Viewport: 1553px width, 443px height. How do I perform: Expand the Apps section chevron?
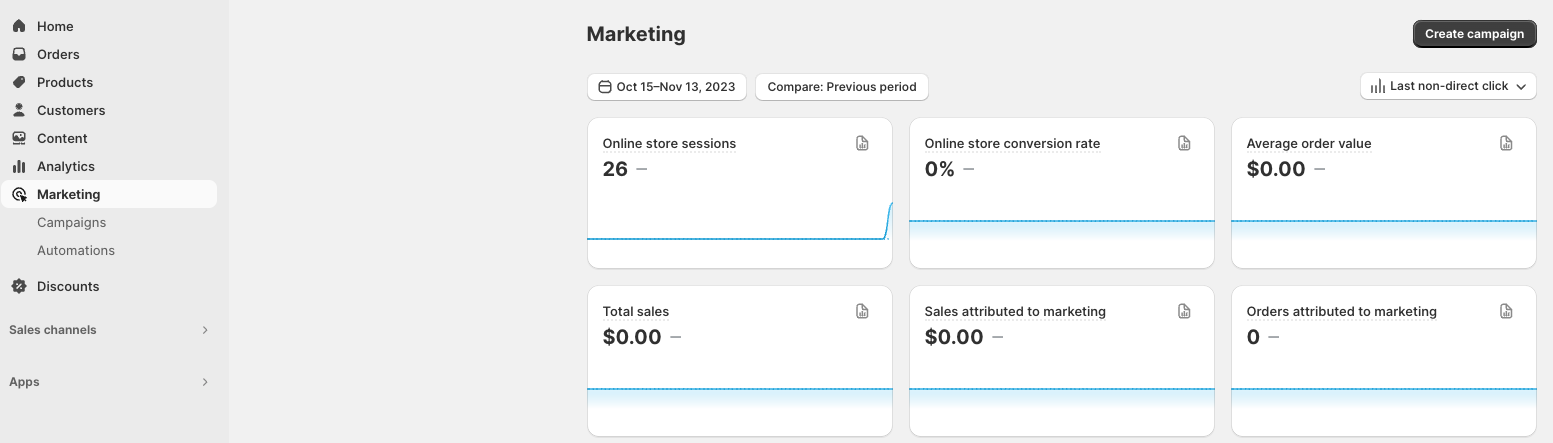point(205,382)
